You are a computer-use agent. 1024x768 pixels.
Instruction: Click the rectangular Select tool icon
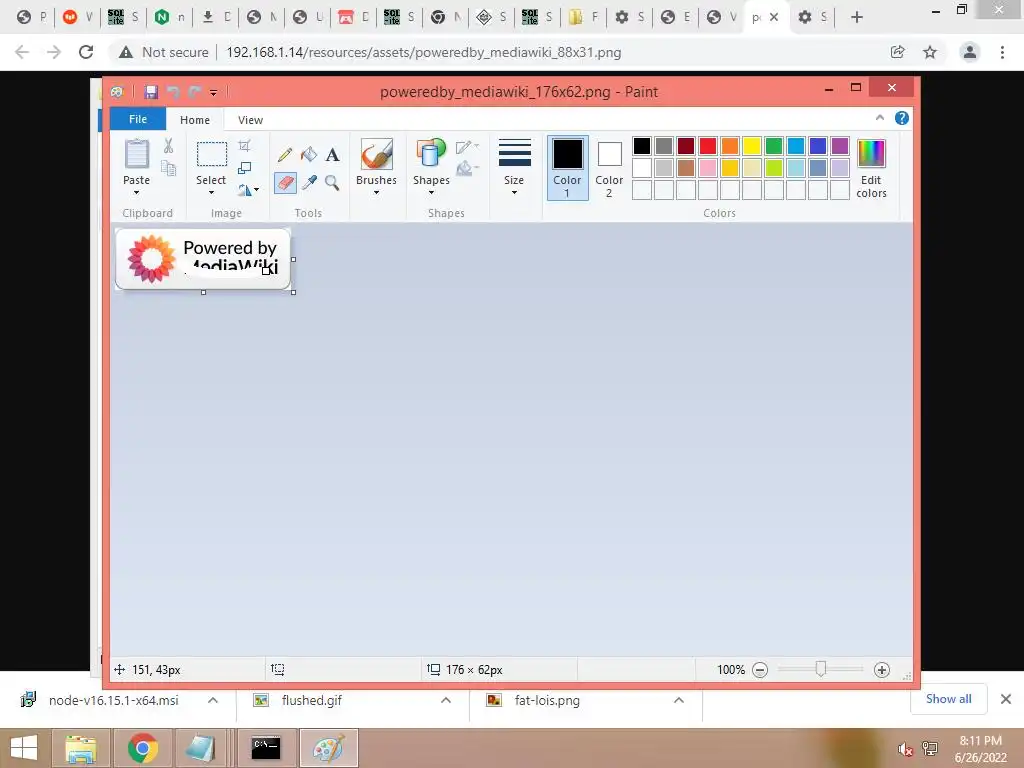point(212,155)
